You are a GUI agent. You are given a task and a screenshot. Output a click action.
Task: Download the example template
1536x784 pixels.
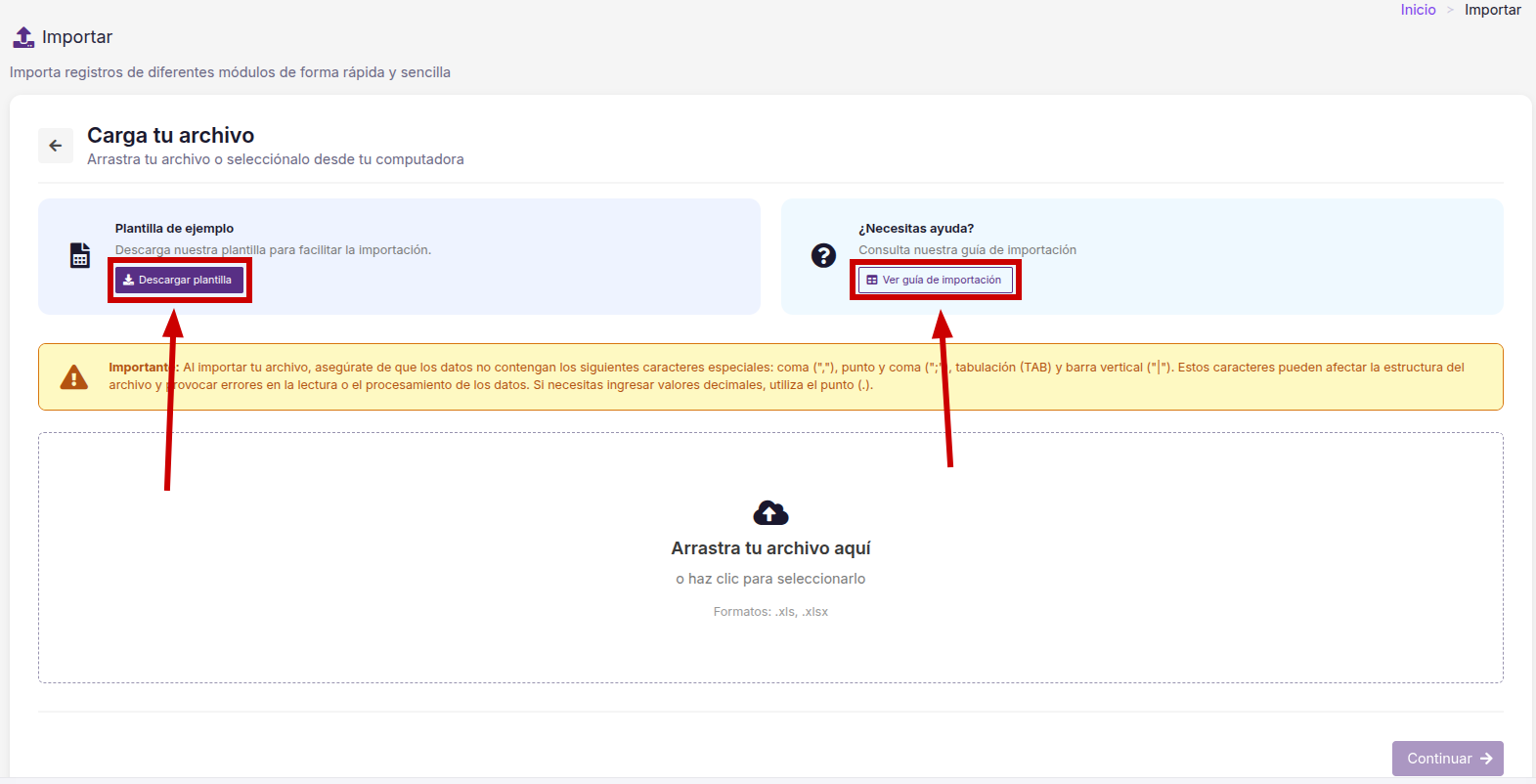tap(179, 280)
